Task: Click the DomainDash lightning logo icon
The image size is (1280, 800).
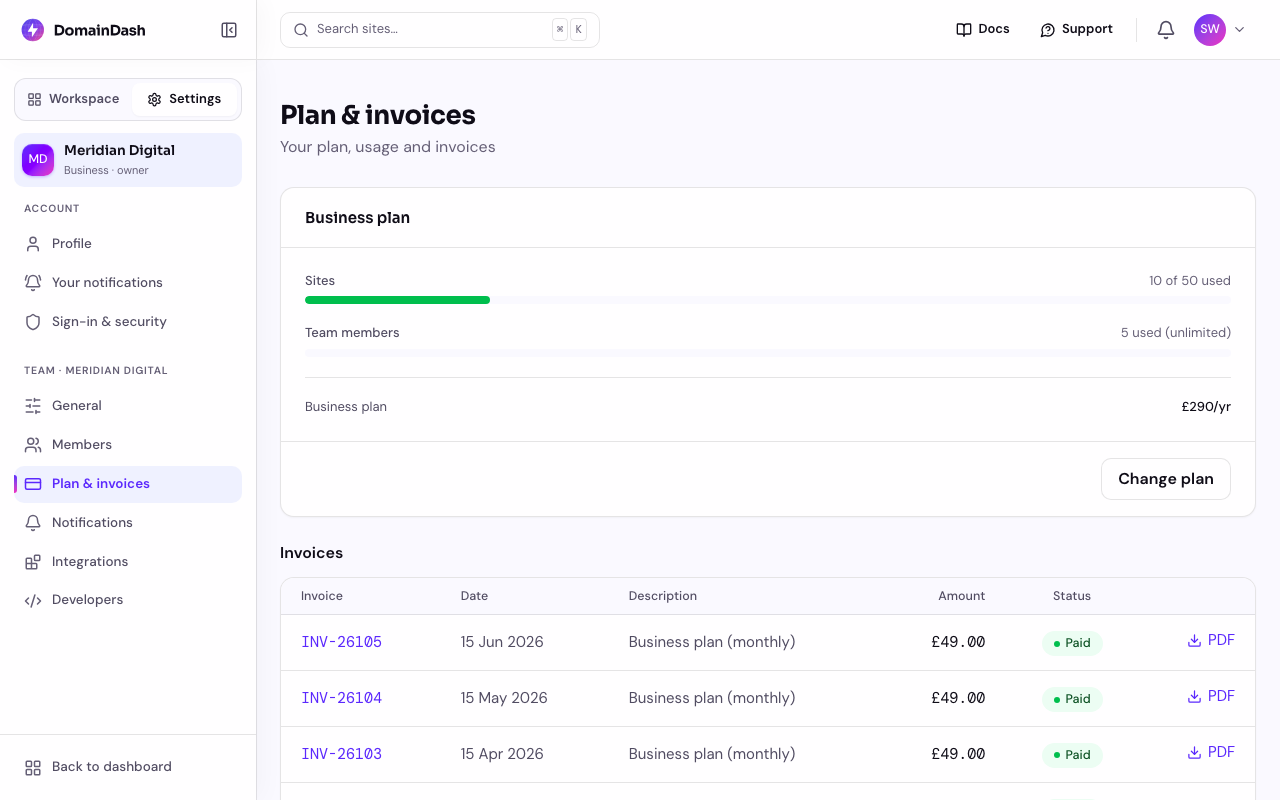Action: [x=33, y=30]
